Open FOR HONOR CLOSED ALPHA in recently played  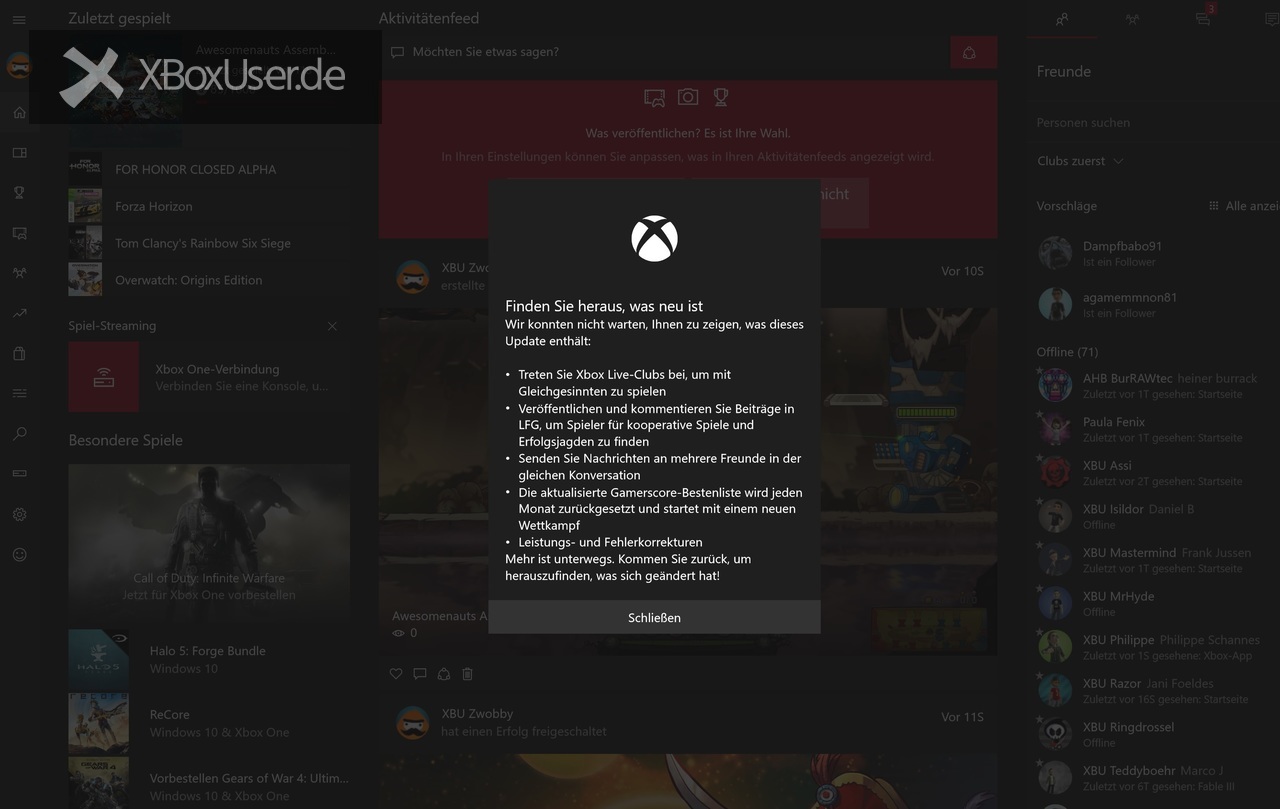(x=209, y=169)
